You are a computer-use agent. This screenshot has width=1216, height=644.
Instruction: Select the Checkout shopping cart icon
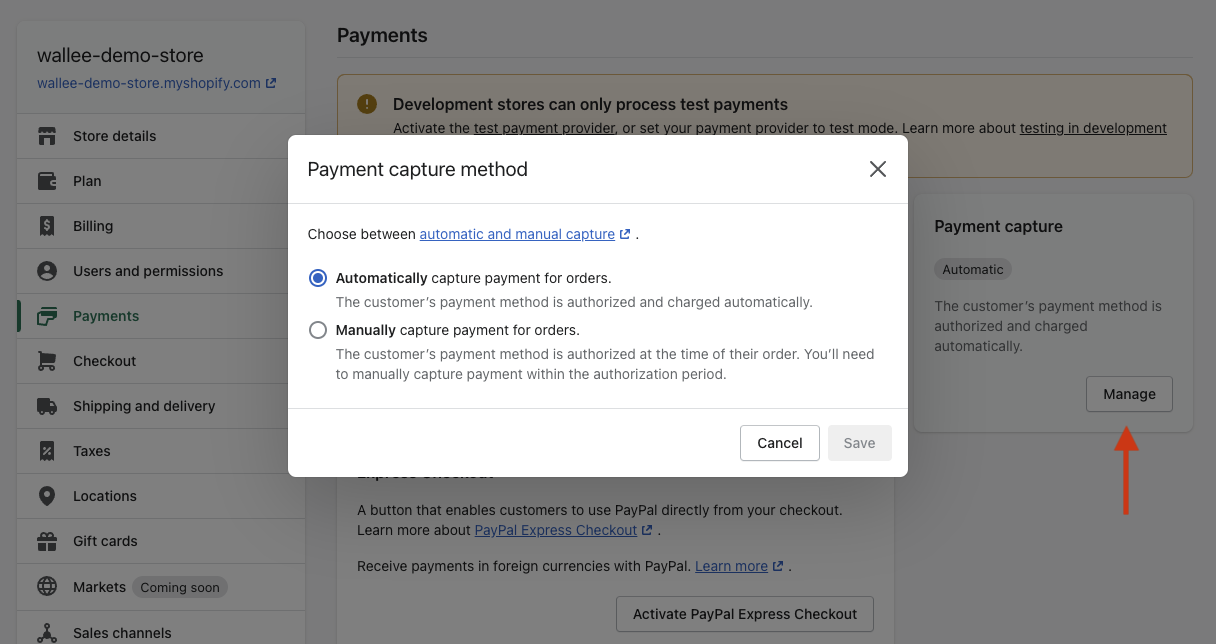click(x=48, y=360)
